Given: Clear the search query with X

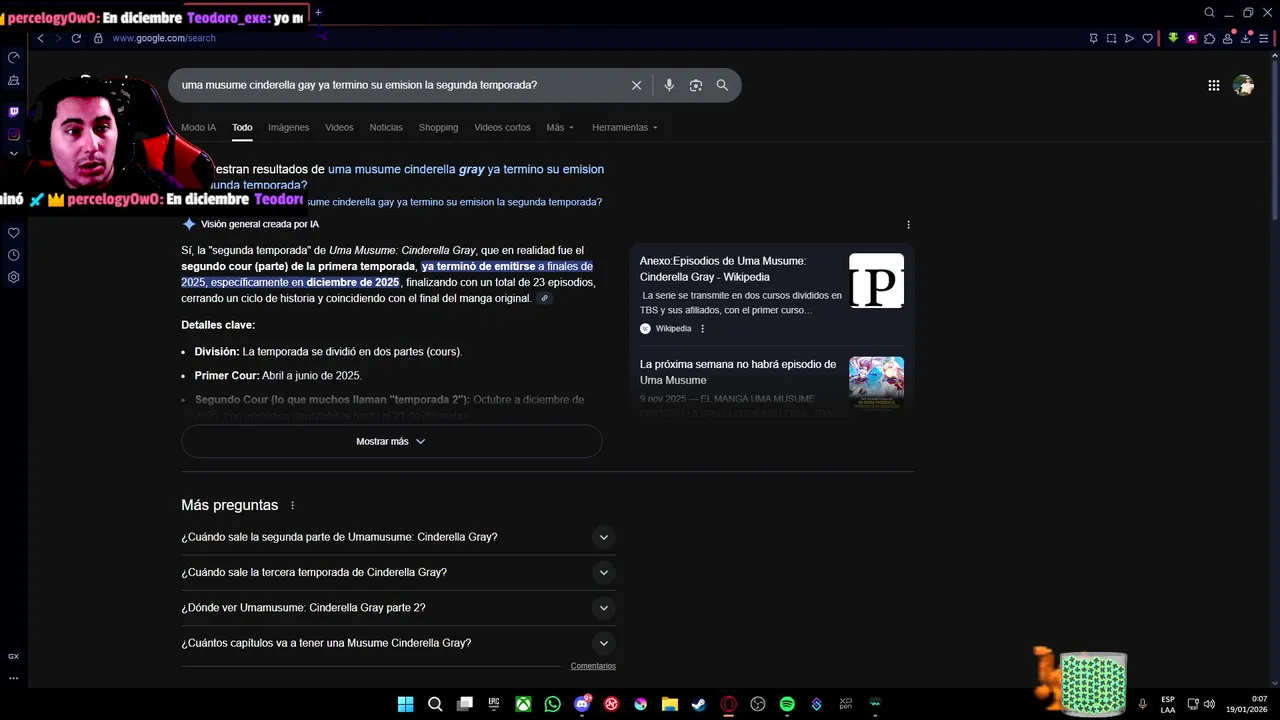Looking at the screenshot, I should [636, 85].
